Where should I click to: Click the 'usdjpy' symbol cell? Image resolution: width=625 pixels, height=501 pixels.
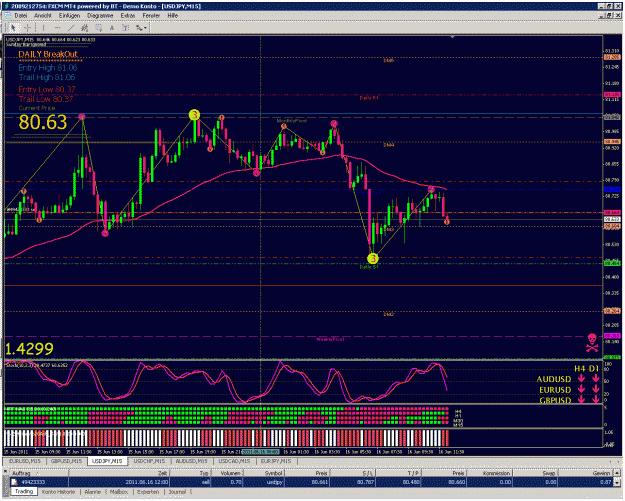275,482
